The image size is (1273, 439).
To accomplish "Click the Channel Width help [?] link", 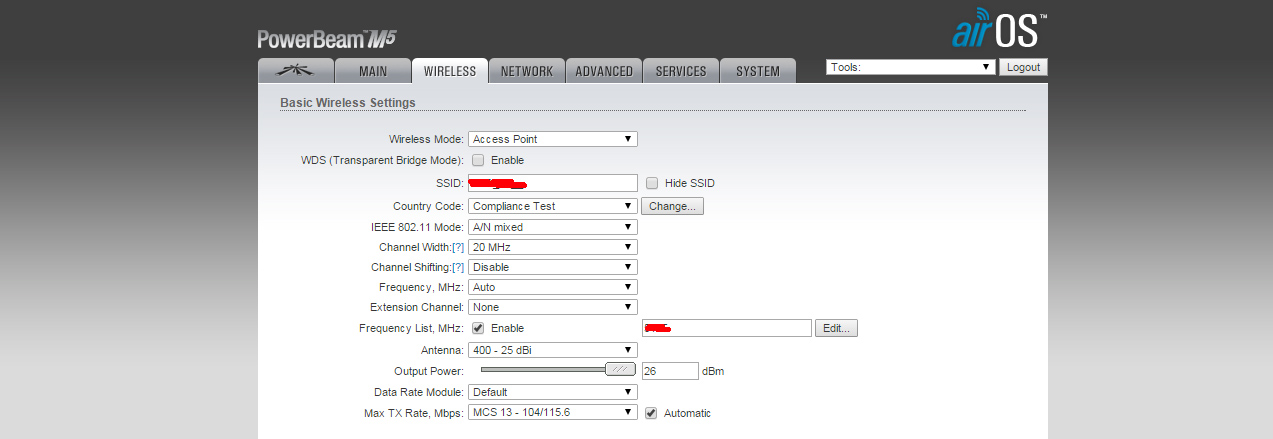I will [x=458, y=247].
